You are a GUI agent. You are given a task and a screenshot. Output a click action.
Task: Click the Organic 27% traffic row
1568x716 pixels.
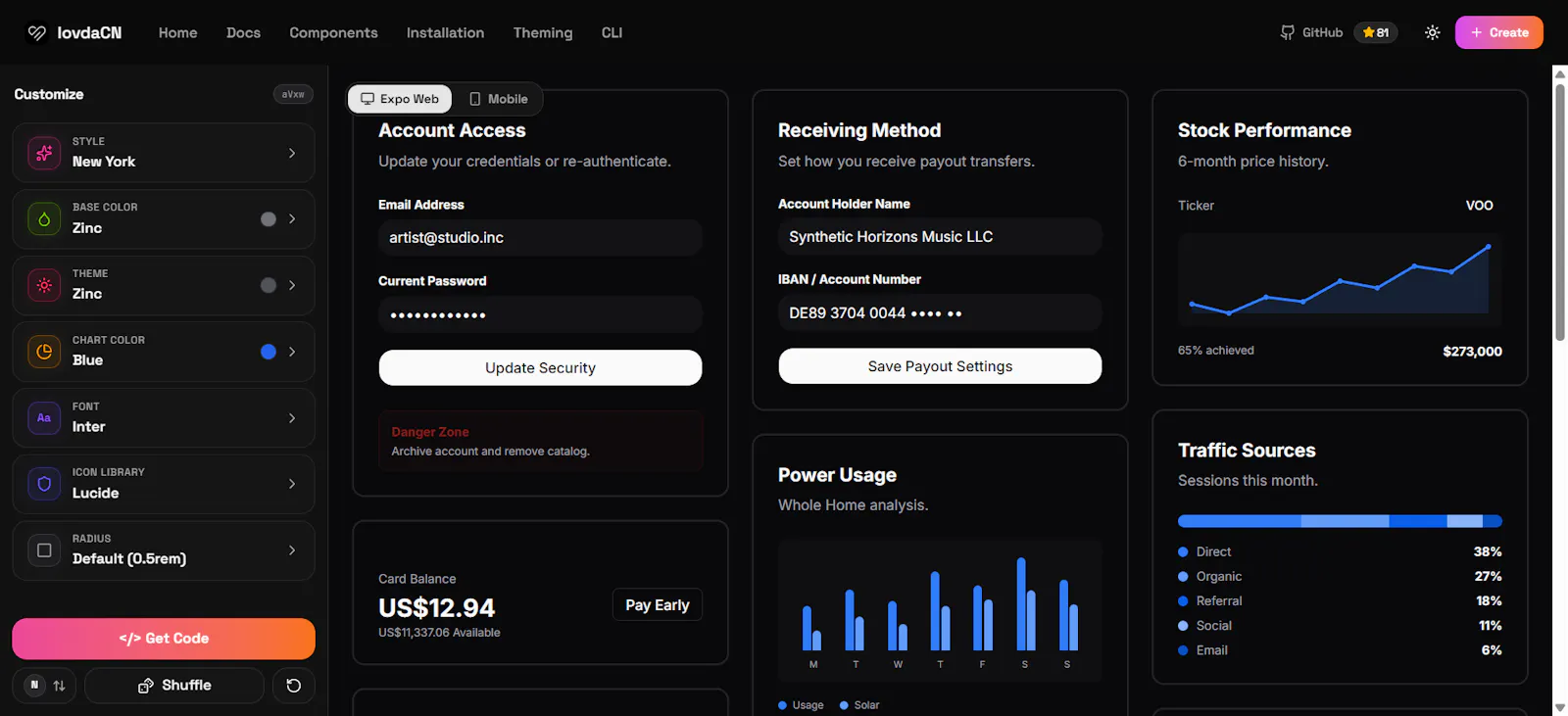tap(1340, 576)
